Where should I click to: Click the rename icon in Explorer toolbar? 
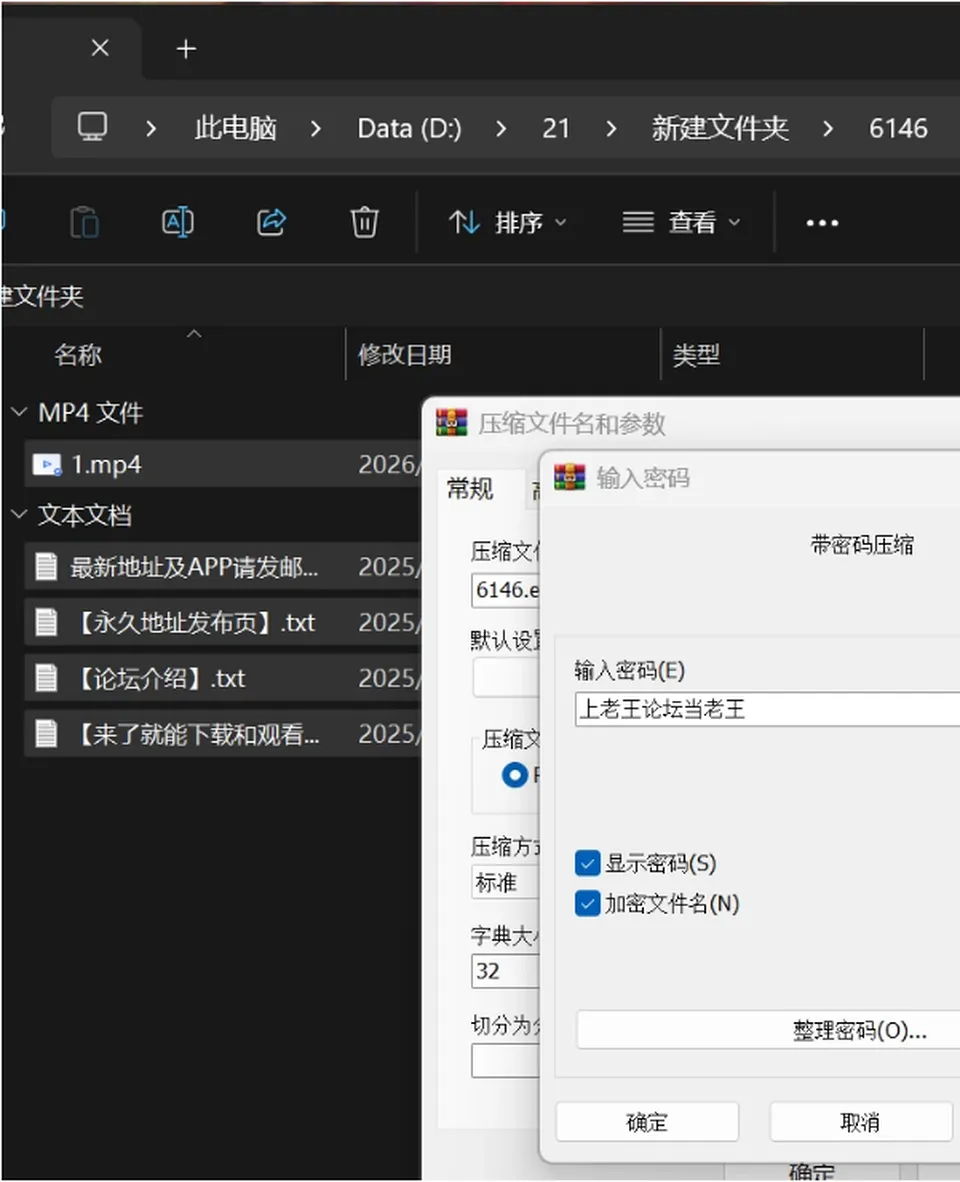tap(178, 222)
